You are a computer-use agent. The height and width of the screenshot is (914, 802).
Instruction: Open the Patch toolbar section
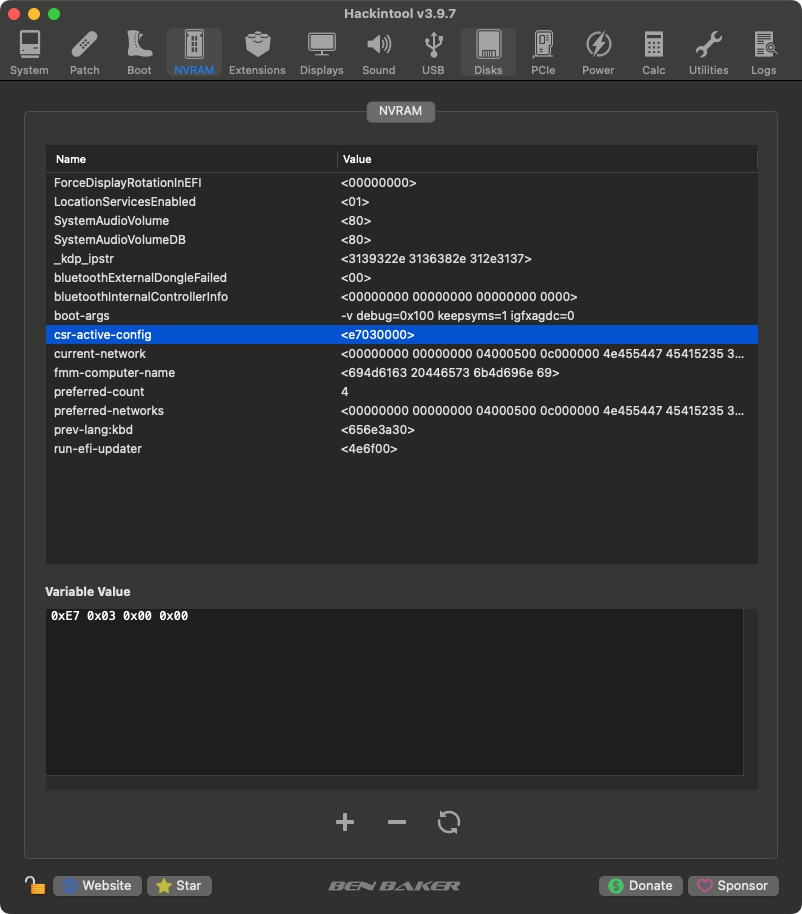(x=85, y=52)
